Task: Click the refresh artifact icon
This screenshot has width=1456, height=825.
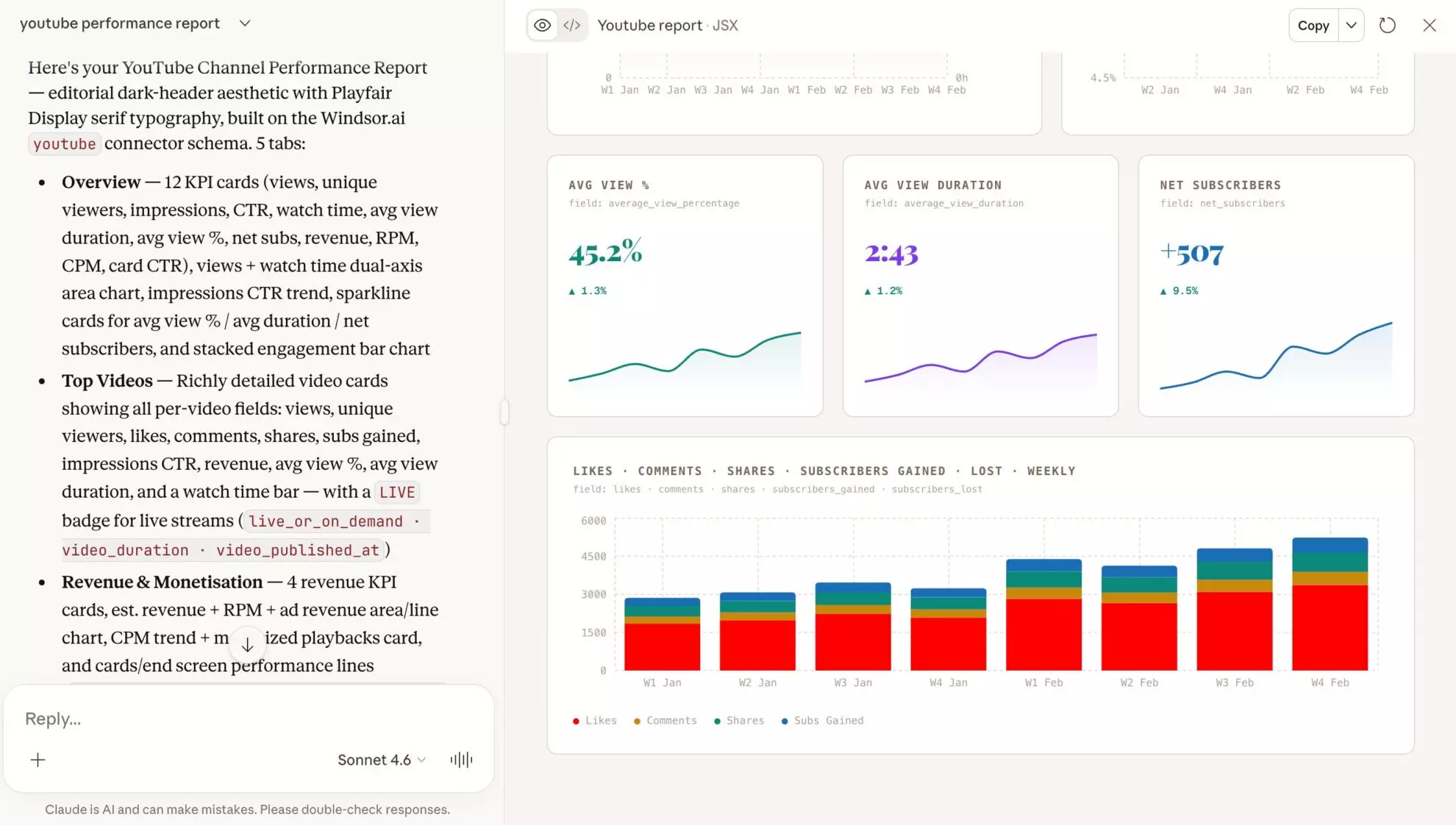Action: pyautogui.click(x=1387, y=25)
